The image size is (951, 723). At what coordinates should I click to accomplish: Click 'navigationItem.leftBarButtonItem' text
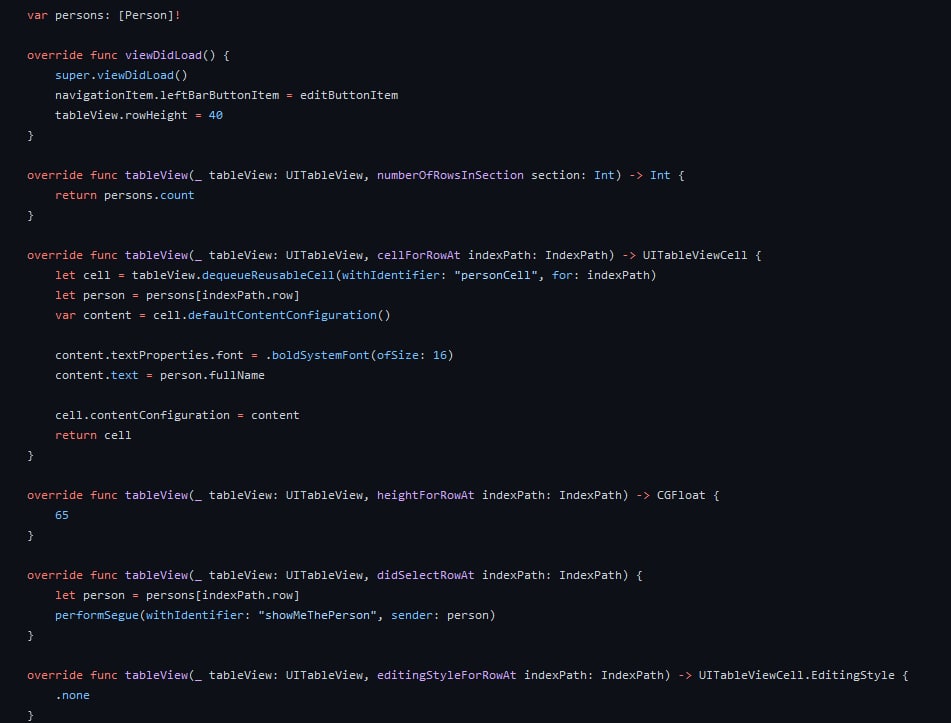point(167,95)
